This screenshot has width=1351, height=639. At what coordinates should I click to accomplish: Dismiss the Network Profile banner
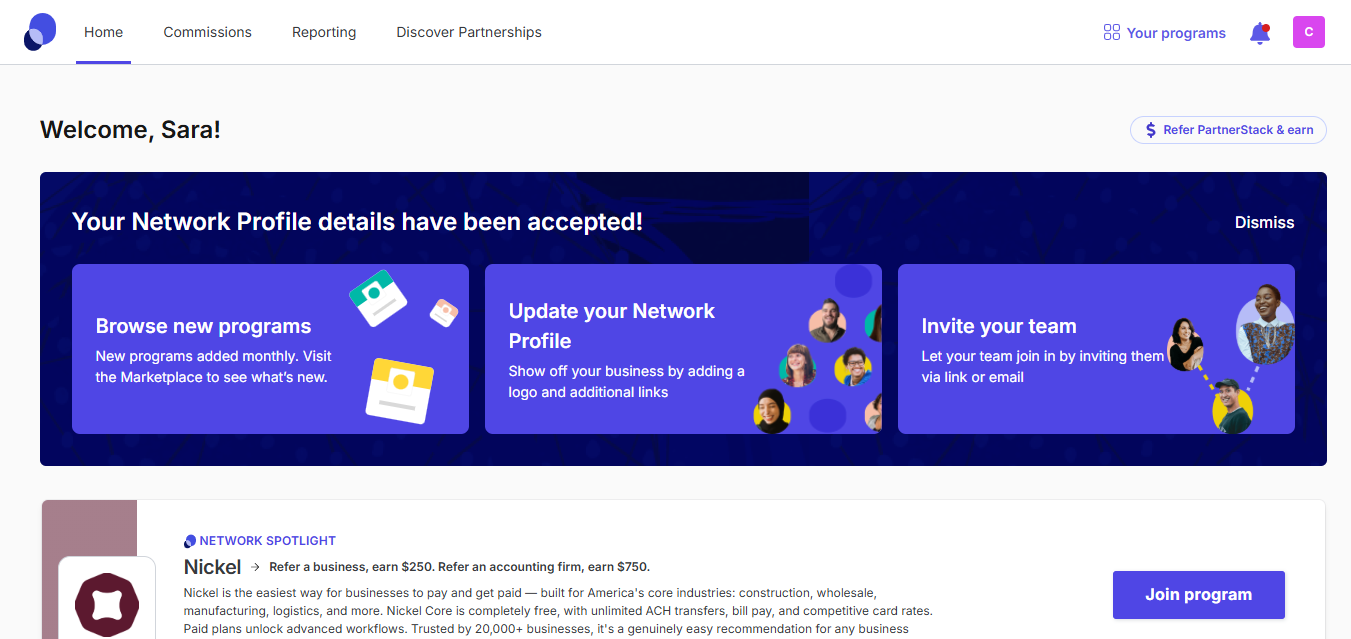click(x=1264, y=222)
